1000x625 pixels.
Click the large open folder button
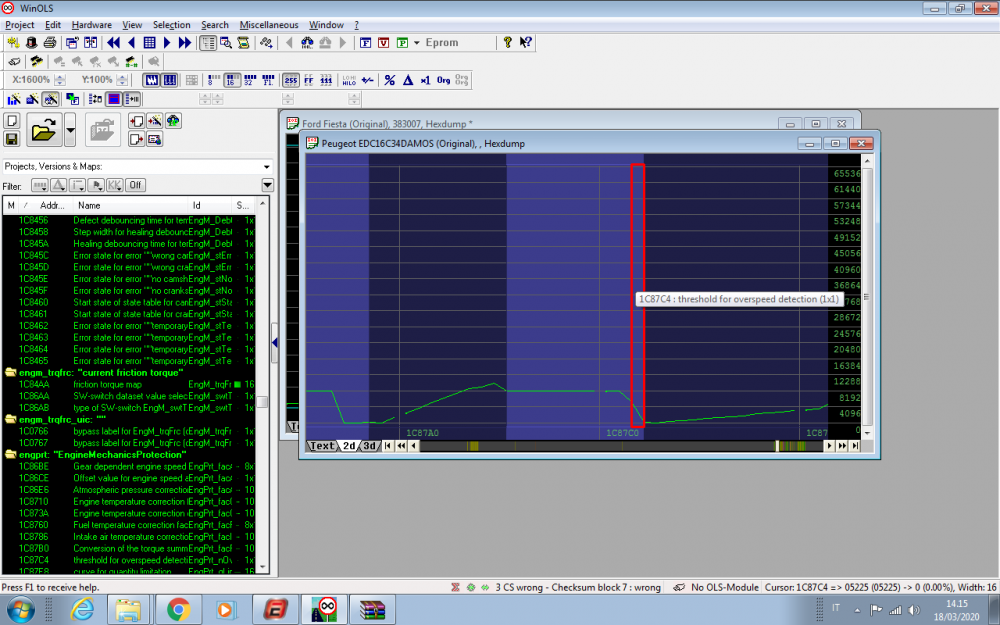coord(44,130)
